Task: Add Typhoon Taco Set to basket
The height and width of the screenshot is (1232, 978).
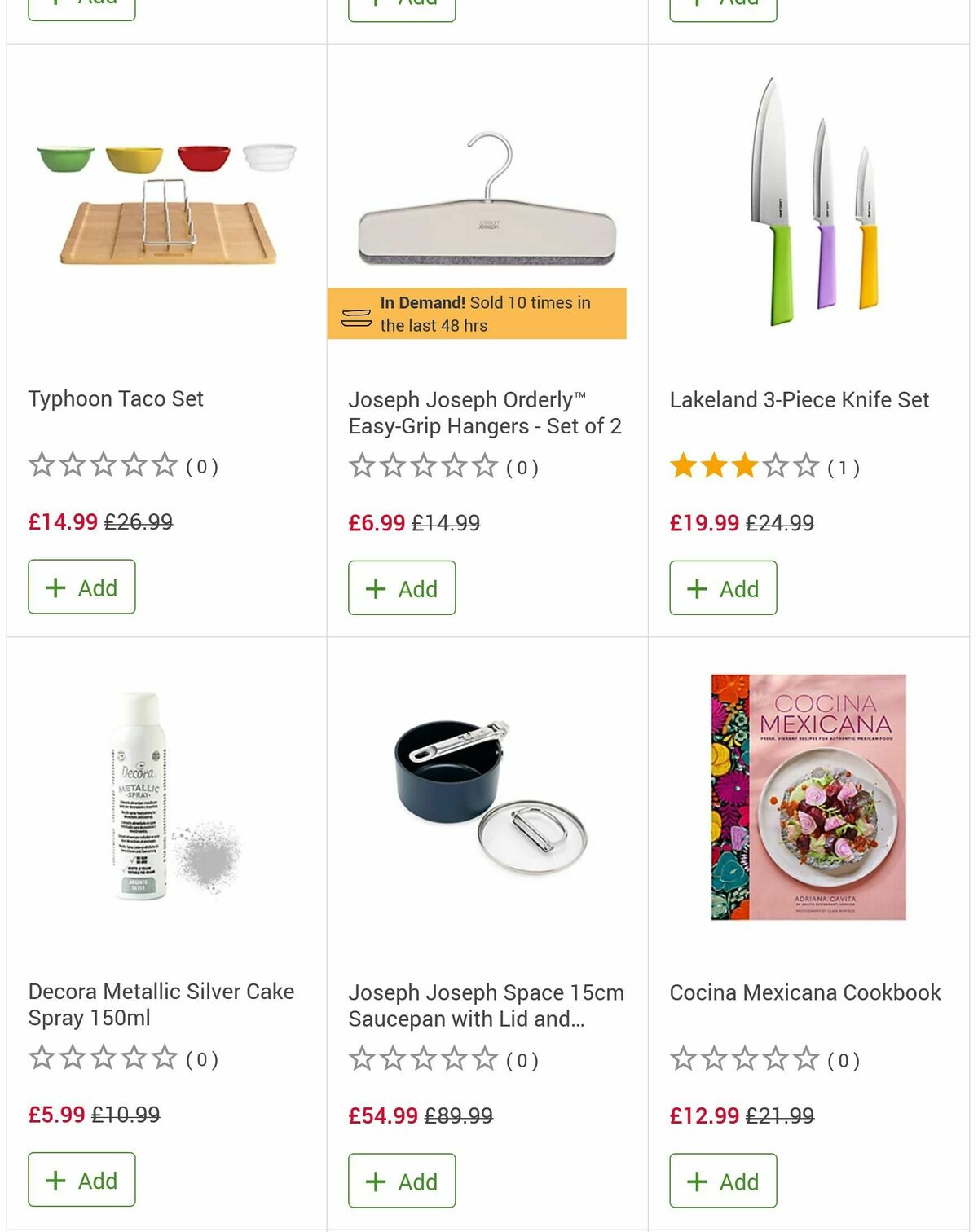Action: 81,587
